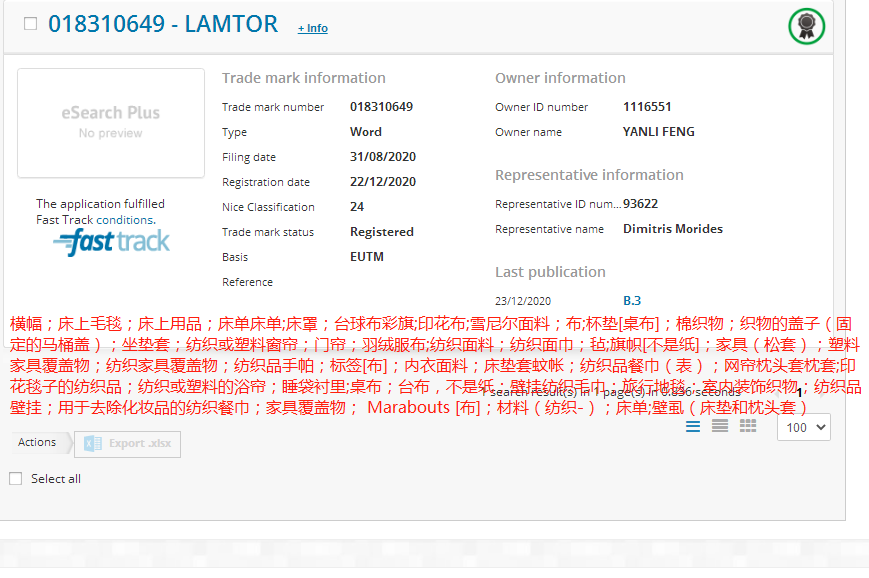869x578 pixels.
Task: Click the Excel icon on Export button
Action: 93,443
